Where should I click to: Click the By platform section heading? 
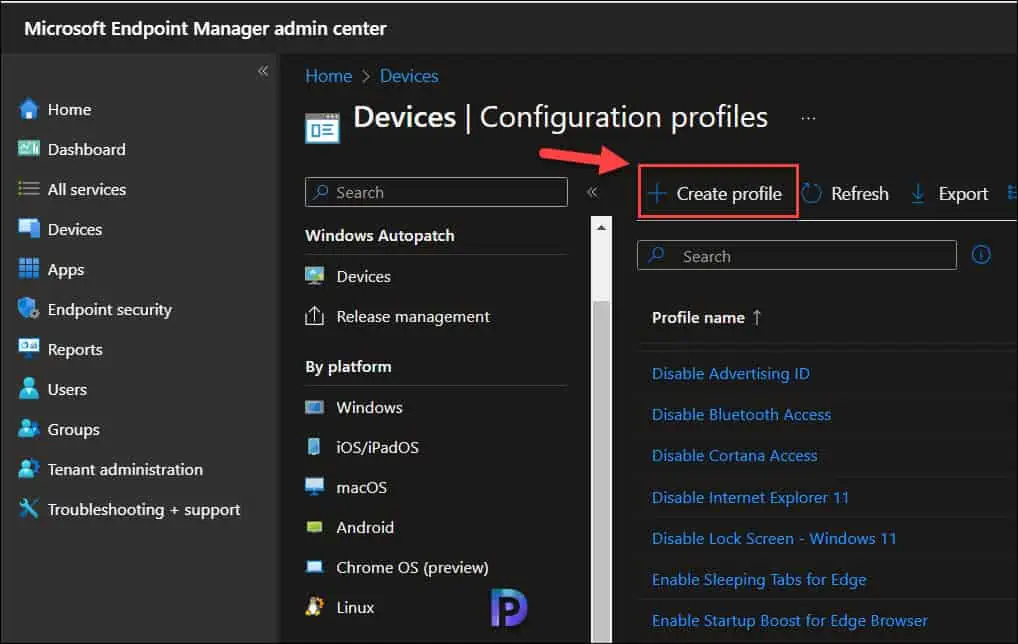(x=348, y=367)
